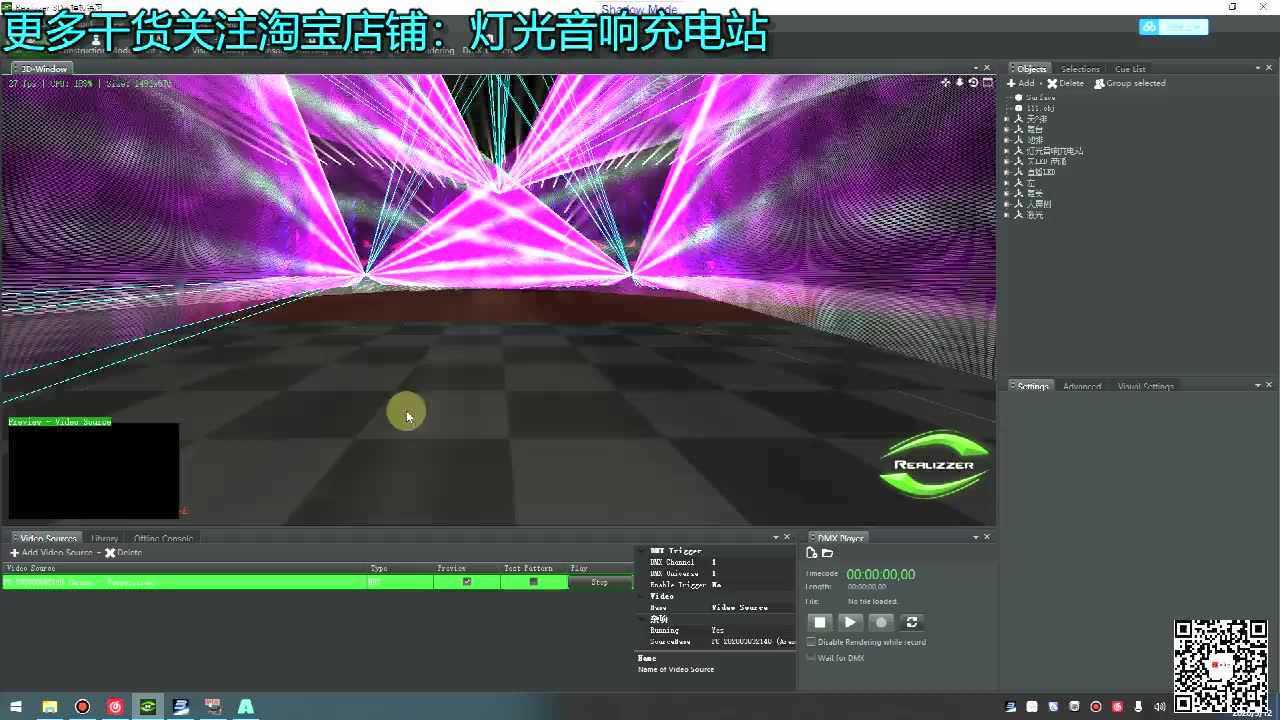The height and width of the screenshot is (720, 1280).
Task: Enable the Wait for DMX checkbox
Action: tap(811, 657)
